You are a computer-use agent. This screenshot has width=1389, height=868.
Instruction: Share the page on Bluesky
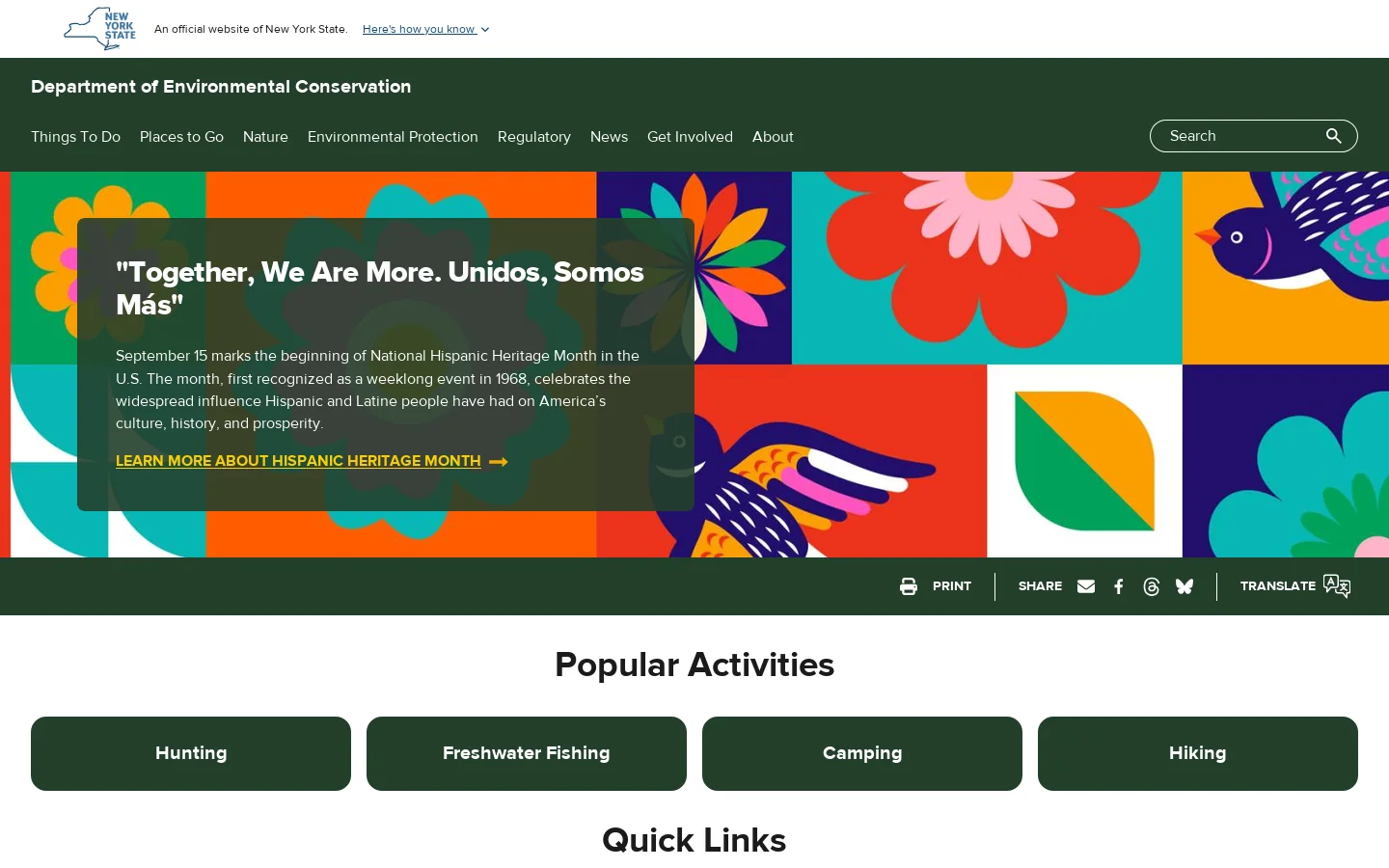click(x=1185, y=586)
